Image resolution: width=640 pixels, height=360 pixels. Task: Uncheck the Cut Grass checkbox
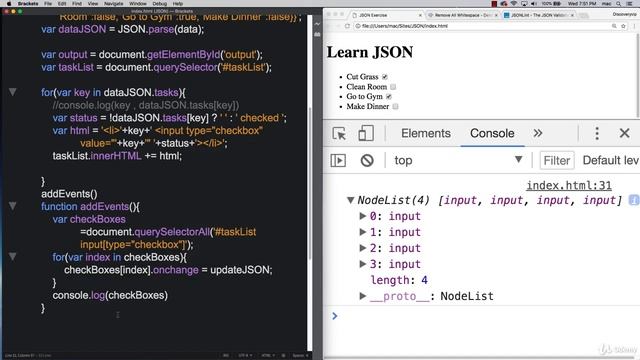click(384, 77)
